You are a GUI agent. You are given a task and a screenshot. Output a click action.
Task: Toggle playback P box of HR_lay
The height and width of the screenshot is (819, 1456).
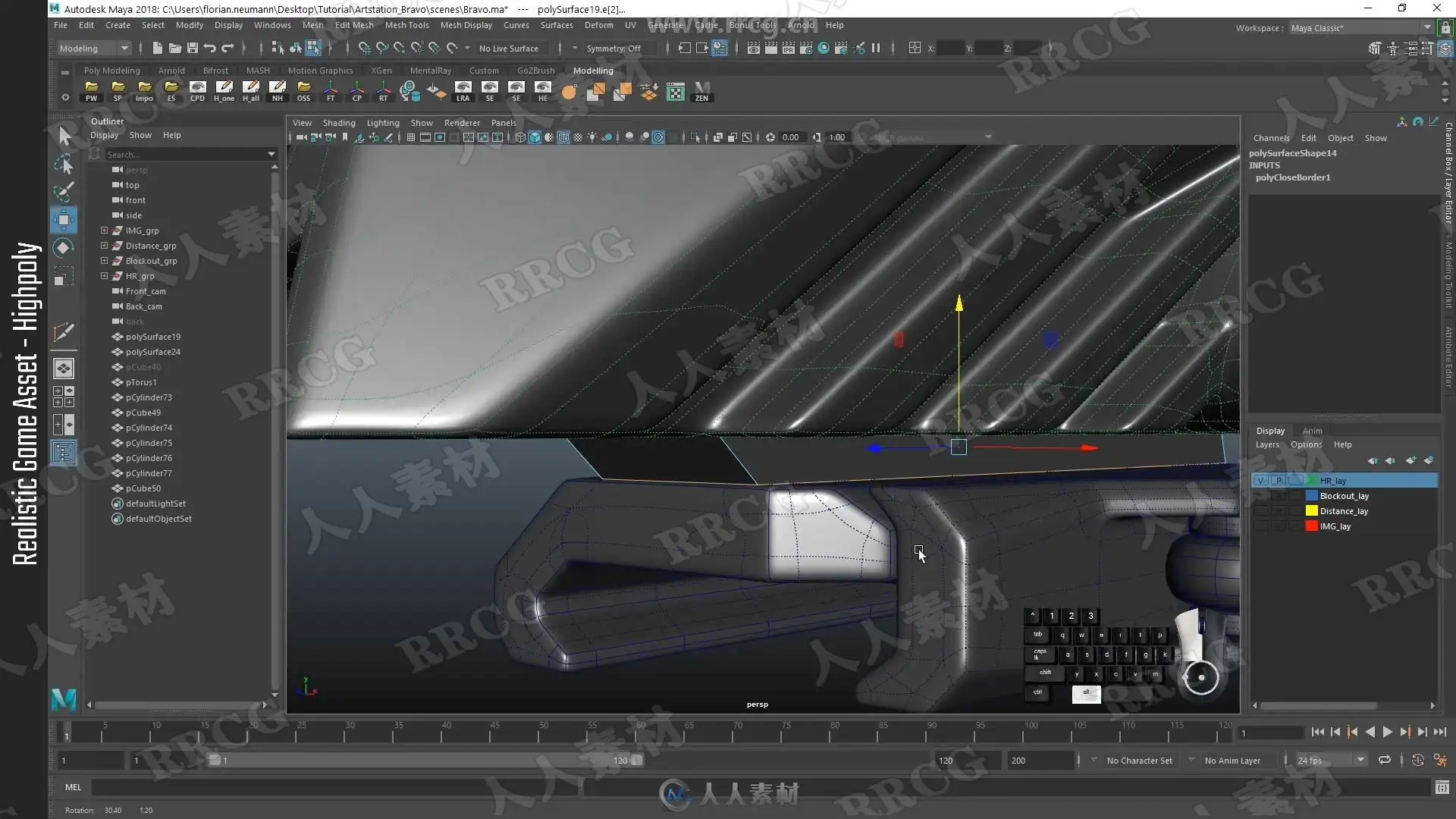pos(1279,480)
